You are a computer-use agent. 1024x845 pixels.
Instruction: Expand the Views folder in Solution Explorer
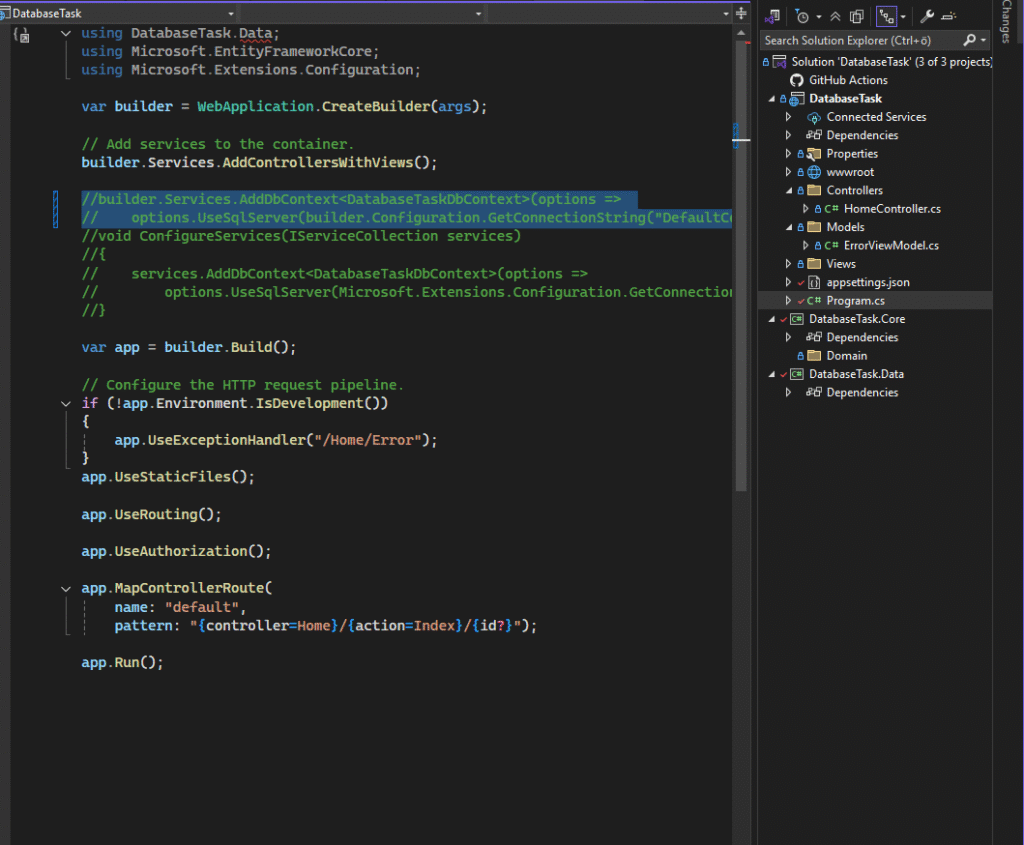pos(788,264)
